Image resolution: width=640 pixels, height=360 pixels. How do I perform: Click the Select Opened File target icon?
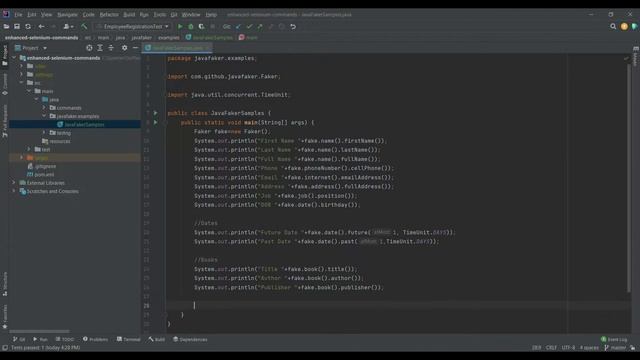click(x=89, y=48)
